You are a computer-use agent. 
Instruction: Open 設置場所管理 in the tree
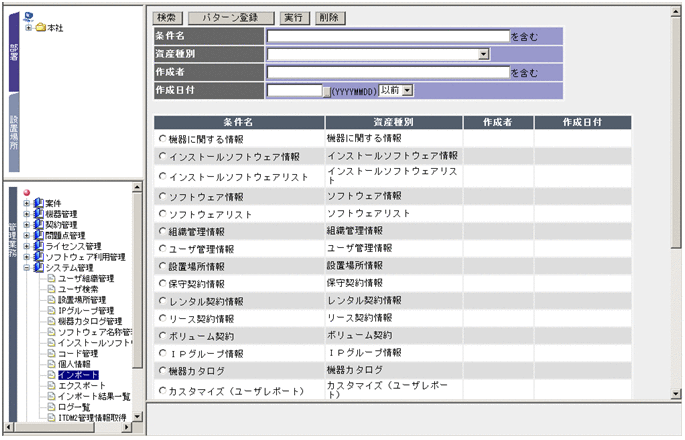(82, 300)
